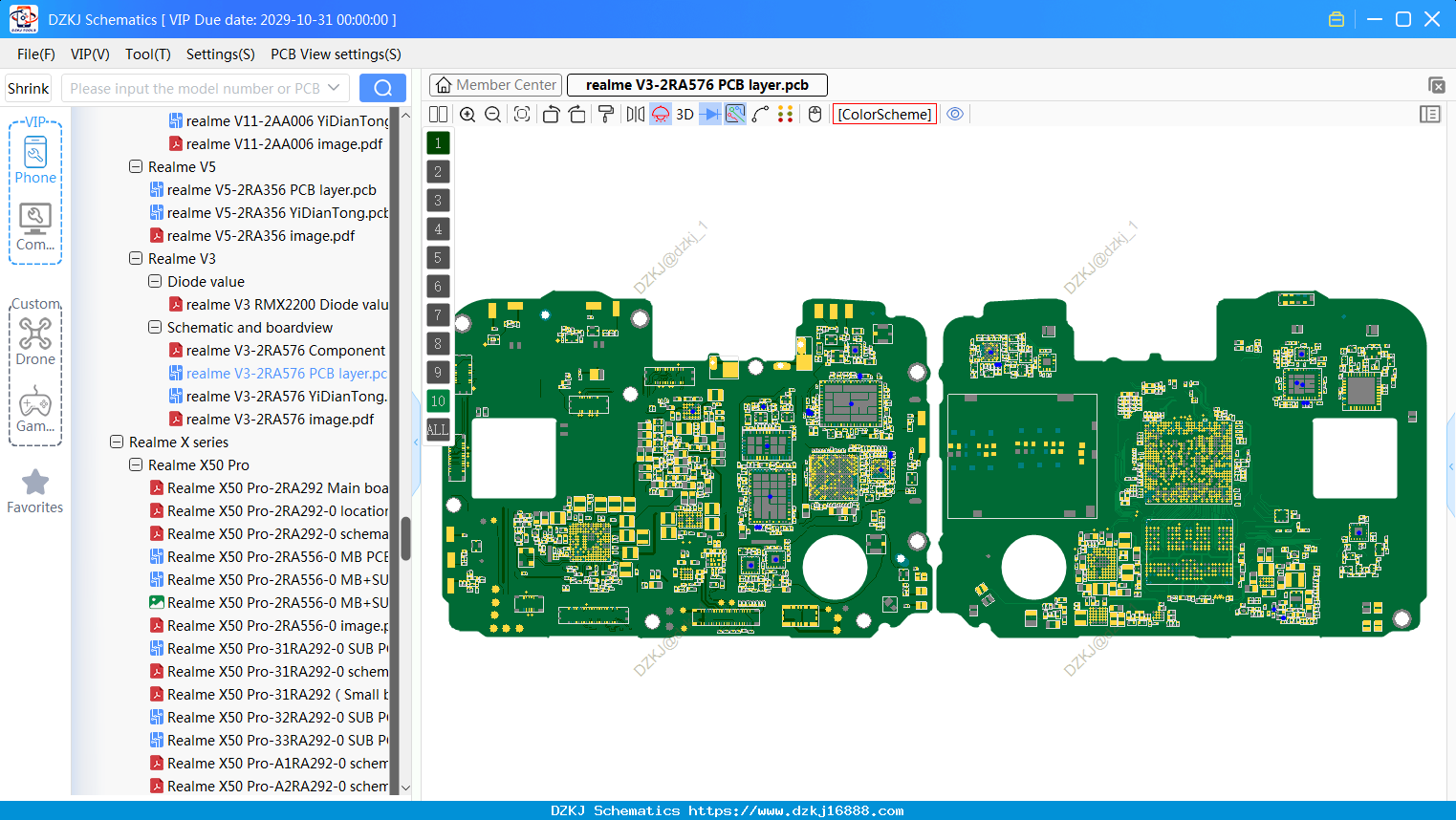Click the blue search button
Screen dimensions: 1456x820
tap(382, 88)
